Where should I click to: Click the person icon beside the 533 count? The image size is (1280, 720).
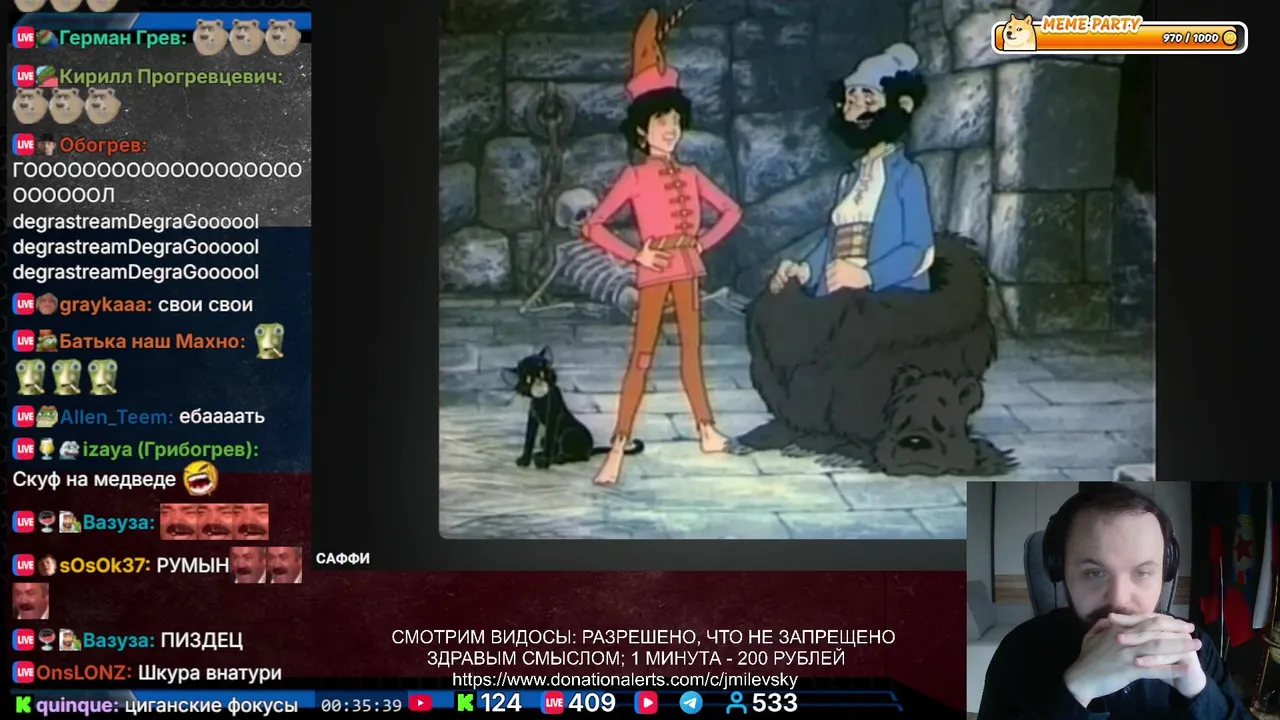(737, 703)
